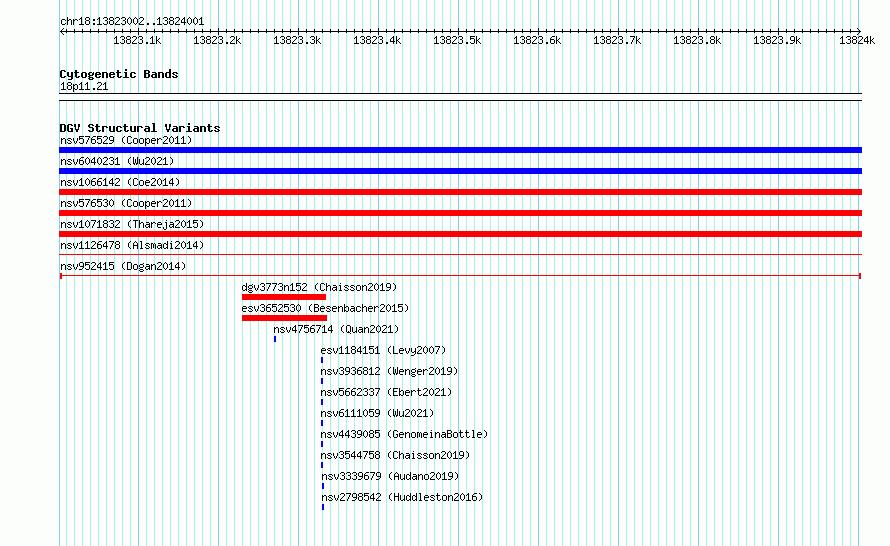
Task: Click the nsv6111059 (Wu2021) label
Action: tap(377, 413)
